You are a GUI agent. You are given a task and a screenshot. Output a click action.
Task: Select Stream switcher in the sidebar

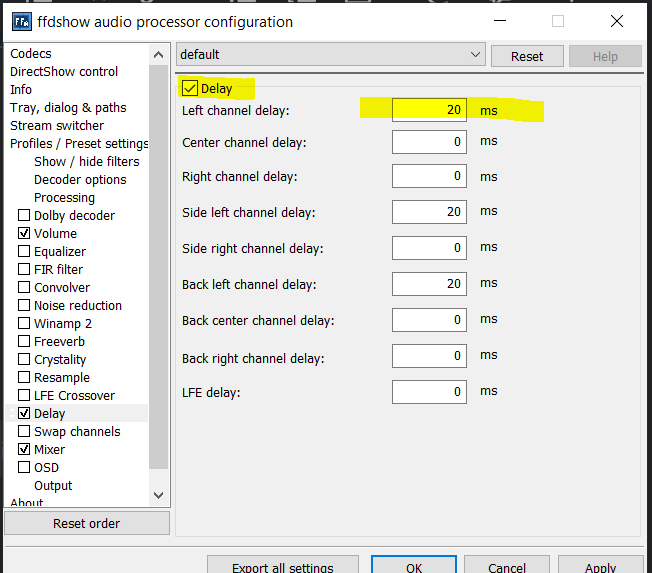pyautogui.click(x=57, y=126)
